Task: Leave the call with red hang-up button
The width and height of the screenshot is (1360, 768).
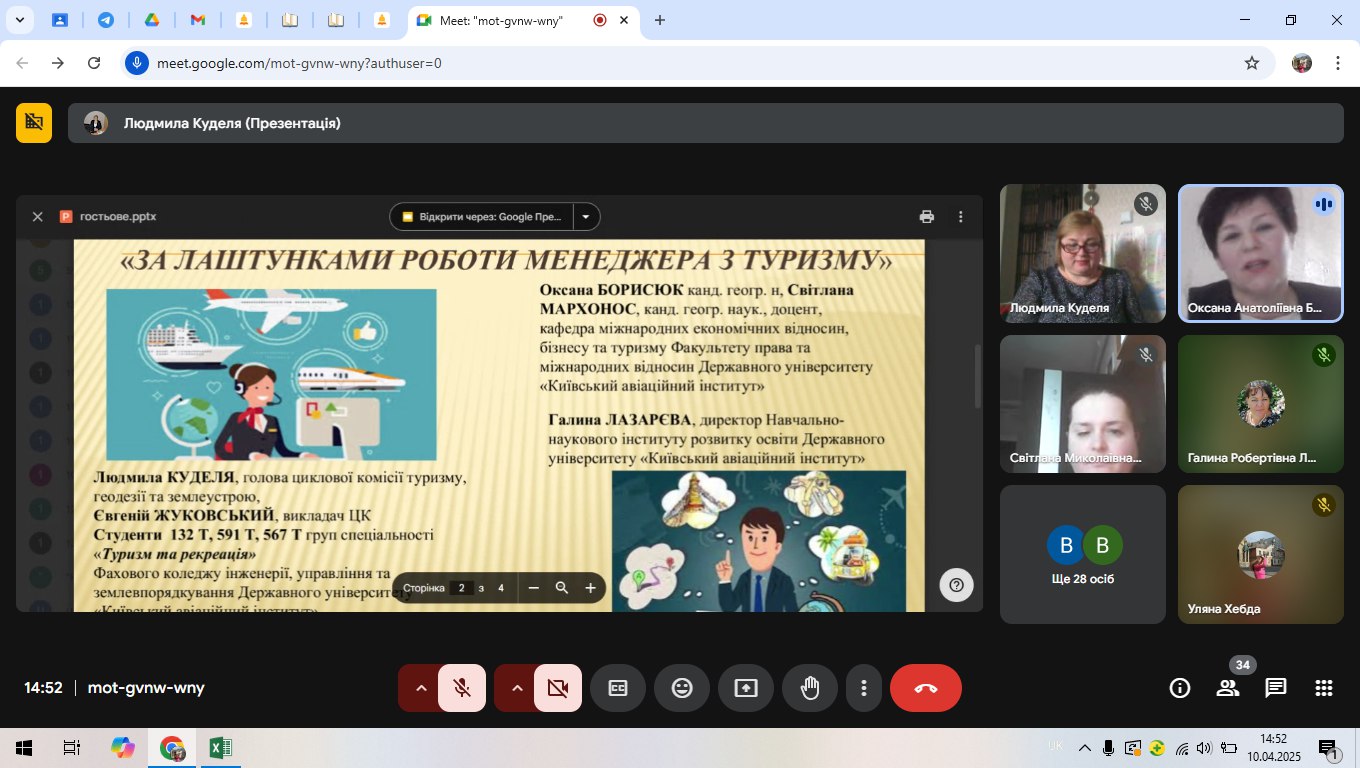Action: (925, 688)
